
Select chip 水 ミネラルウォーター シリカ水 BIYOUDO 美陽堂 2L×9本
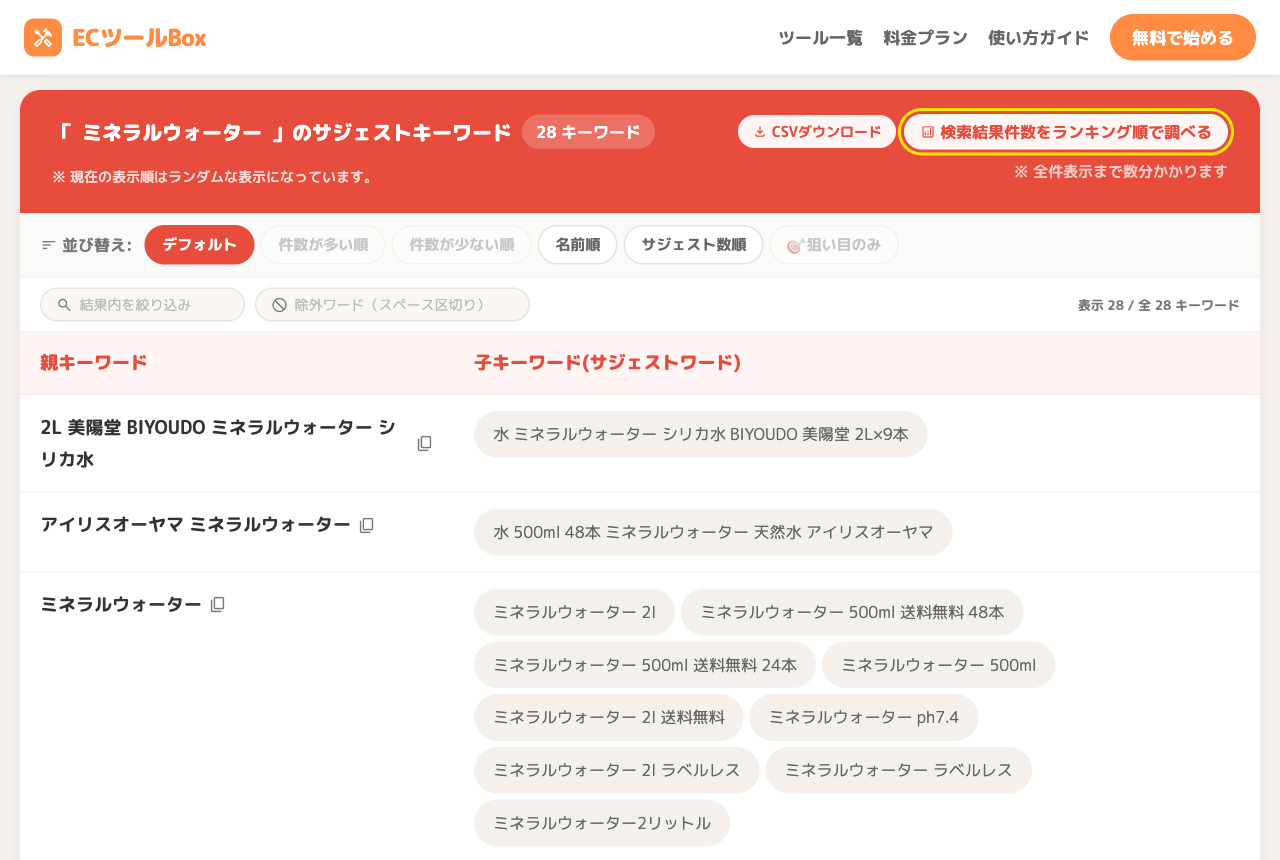pos(701,434)
